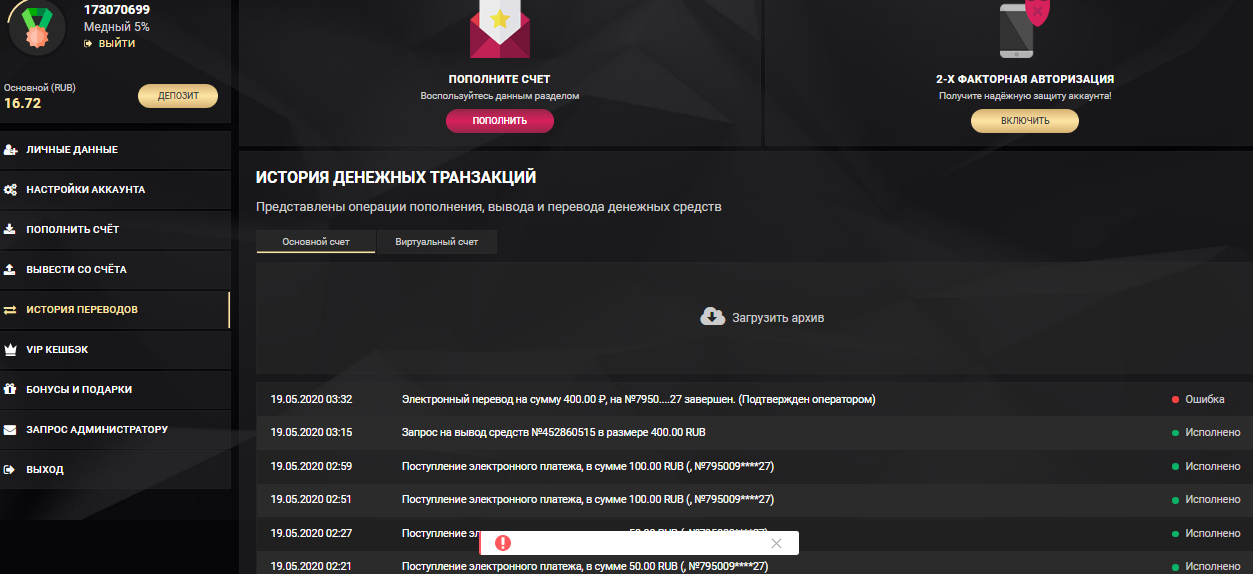
Task: Click the gift icon for Бонусы и подарки
Action: point(10,389)
